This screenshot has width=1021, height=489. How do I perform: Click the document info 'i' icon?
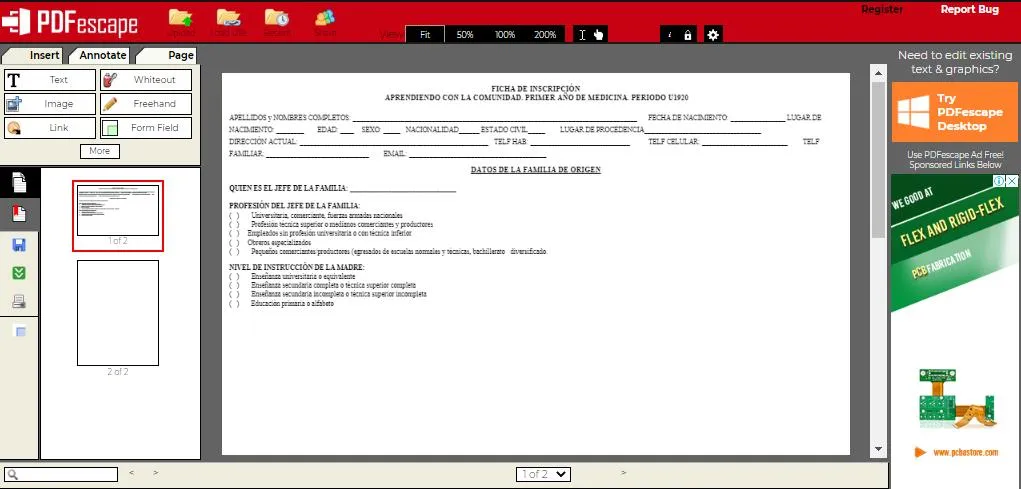[670, 35]
